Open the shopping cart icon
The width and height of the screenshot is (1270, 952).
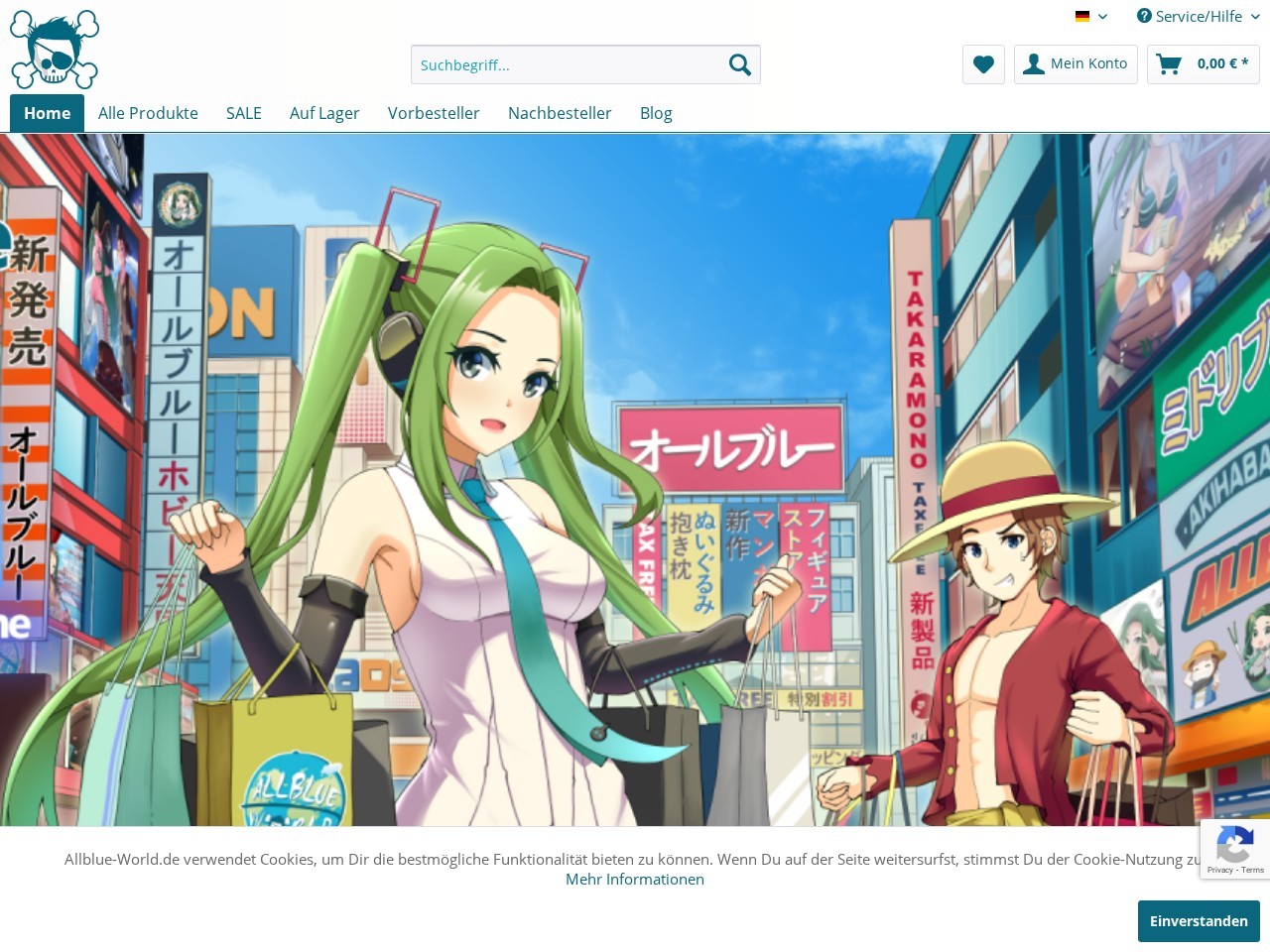tap(1169, 63)
